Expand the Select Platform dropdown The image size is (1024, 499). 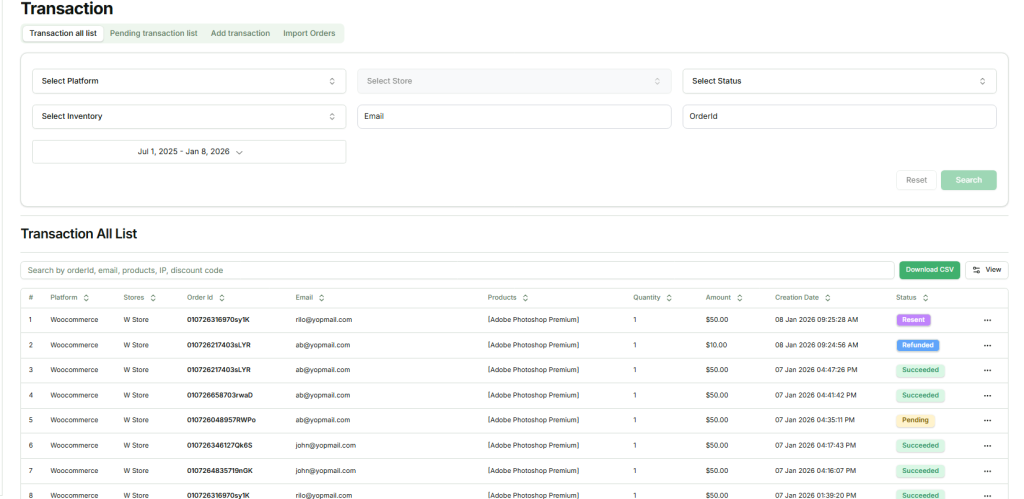coord(189,81)
